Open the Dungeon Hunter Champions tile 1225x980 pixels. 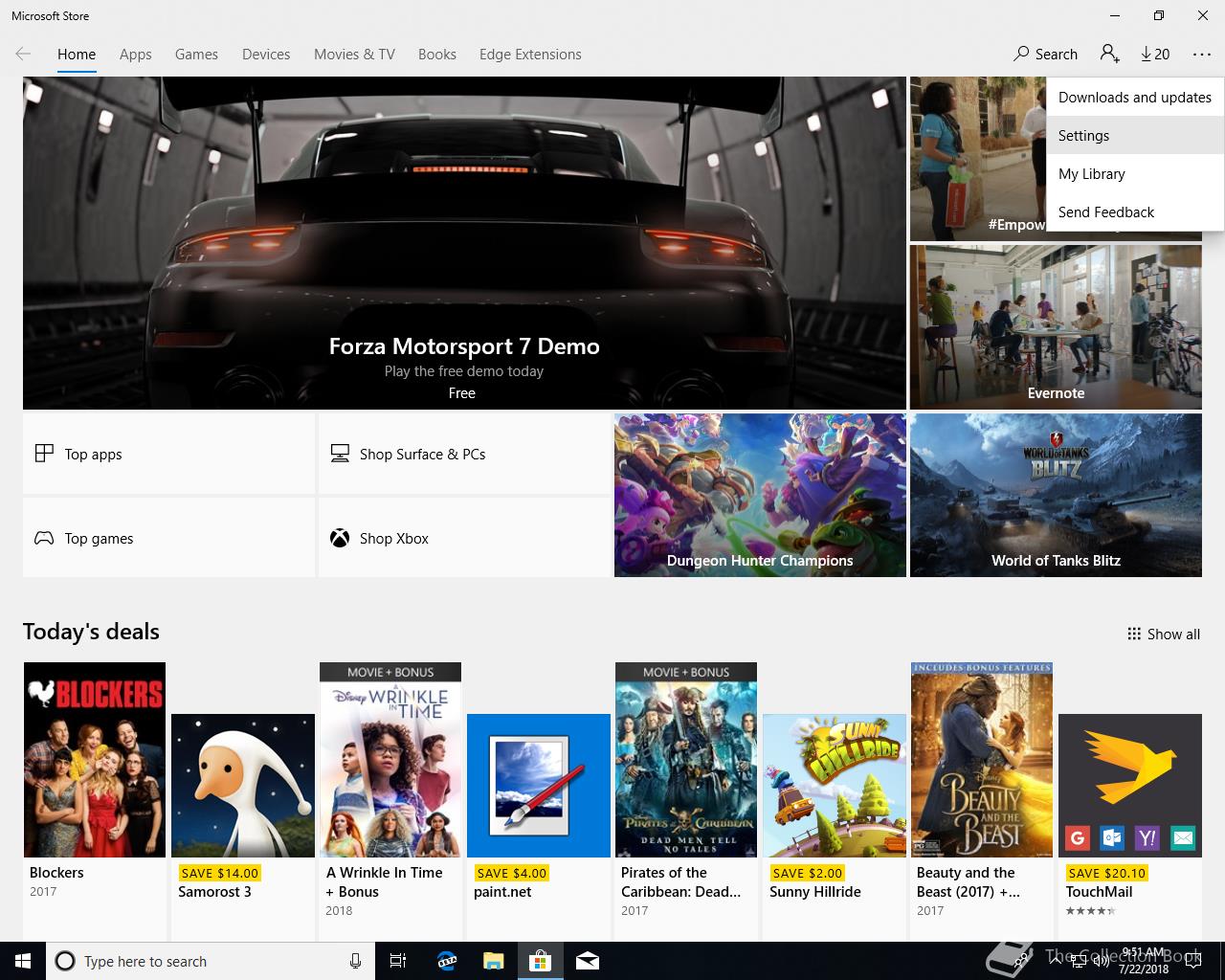pyautogui.click(x=760, y=495)
